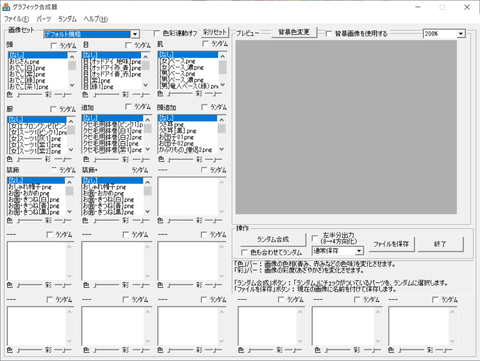Adjust the 色 slider under the 服 list
The image size is (480, 361).
pyautogui.click(x=29, y=159)
